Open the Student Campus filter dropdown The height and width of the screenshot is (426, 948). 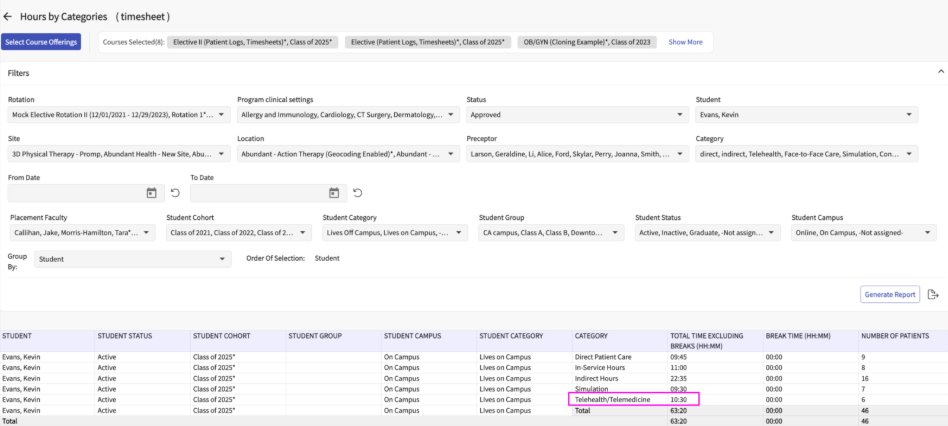pyautogui.click(x=929, y=232)
